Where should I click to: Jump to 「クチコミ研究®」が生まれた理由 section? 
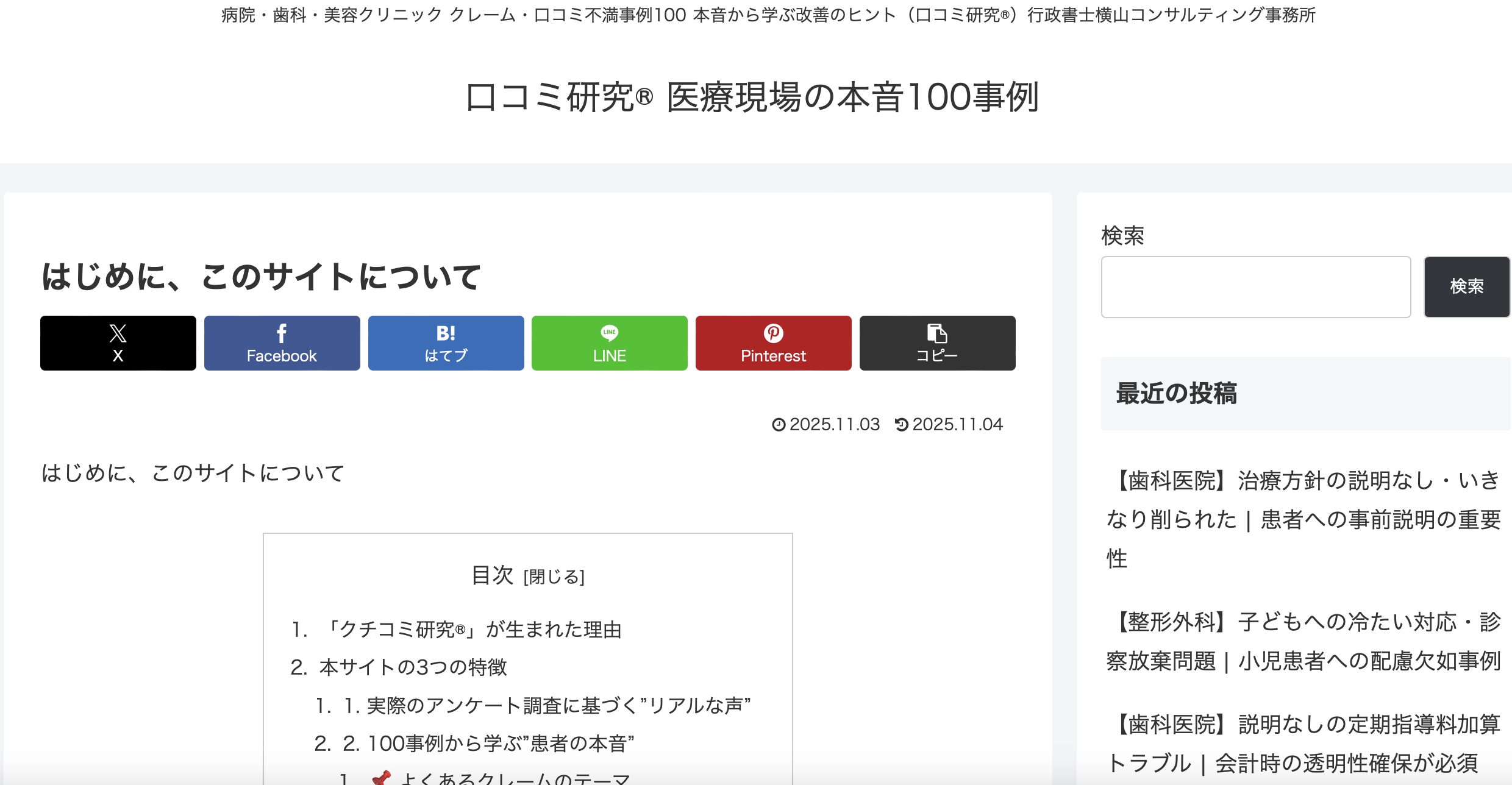472,630
